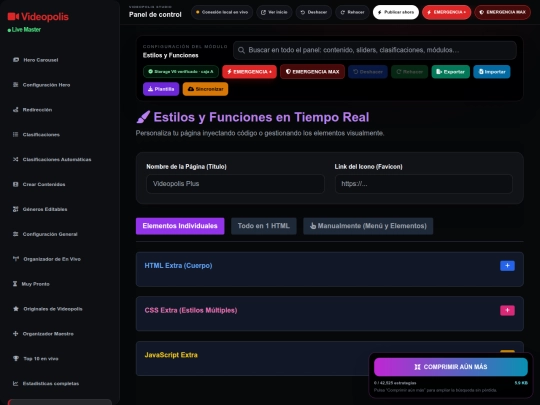Switch to Manualmente (Menú y Elementos) tab

[x=368, y=226]
